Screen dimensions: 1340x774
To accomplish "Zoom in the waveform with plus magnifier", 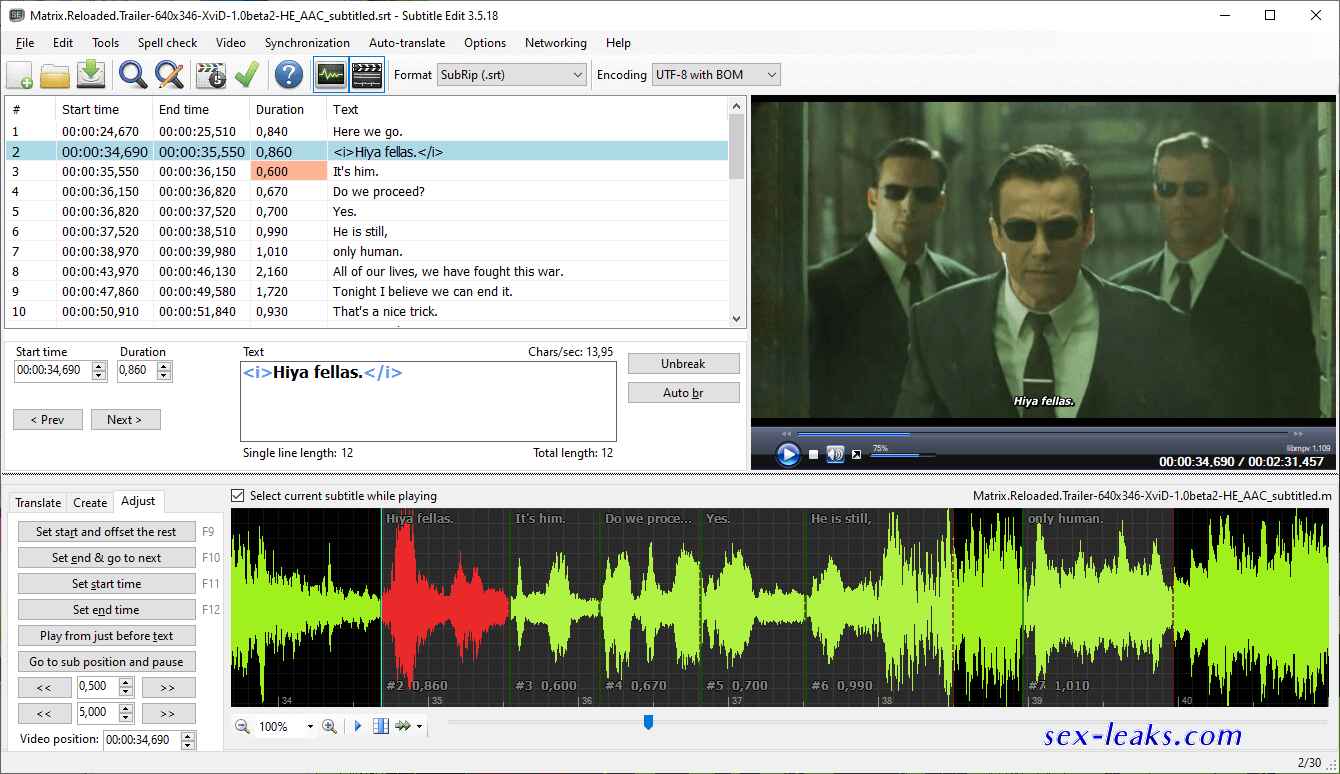I will point(329,727).
